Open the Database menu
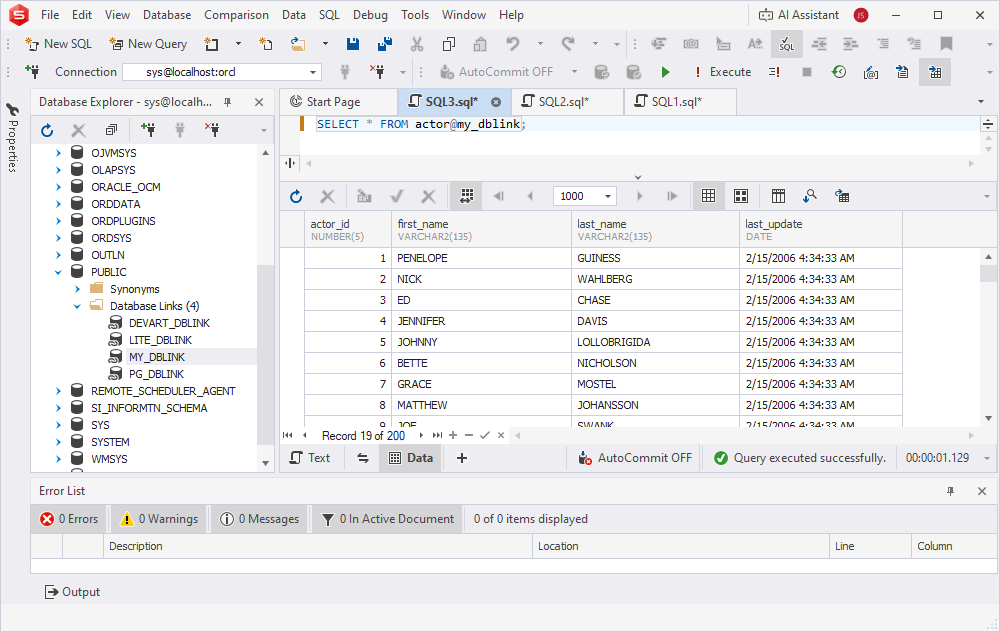Viewport: 1000px width, 632px height. (166, 14)
